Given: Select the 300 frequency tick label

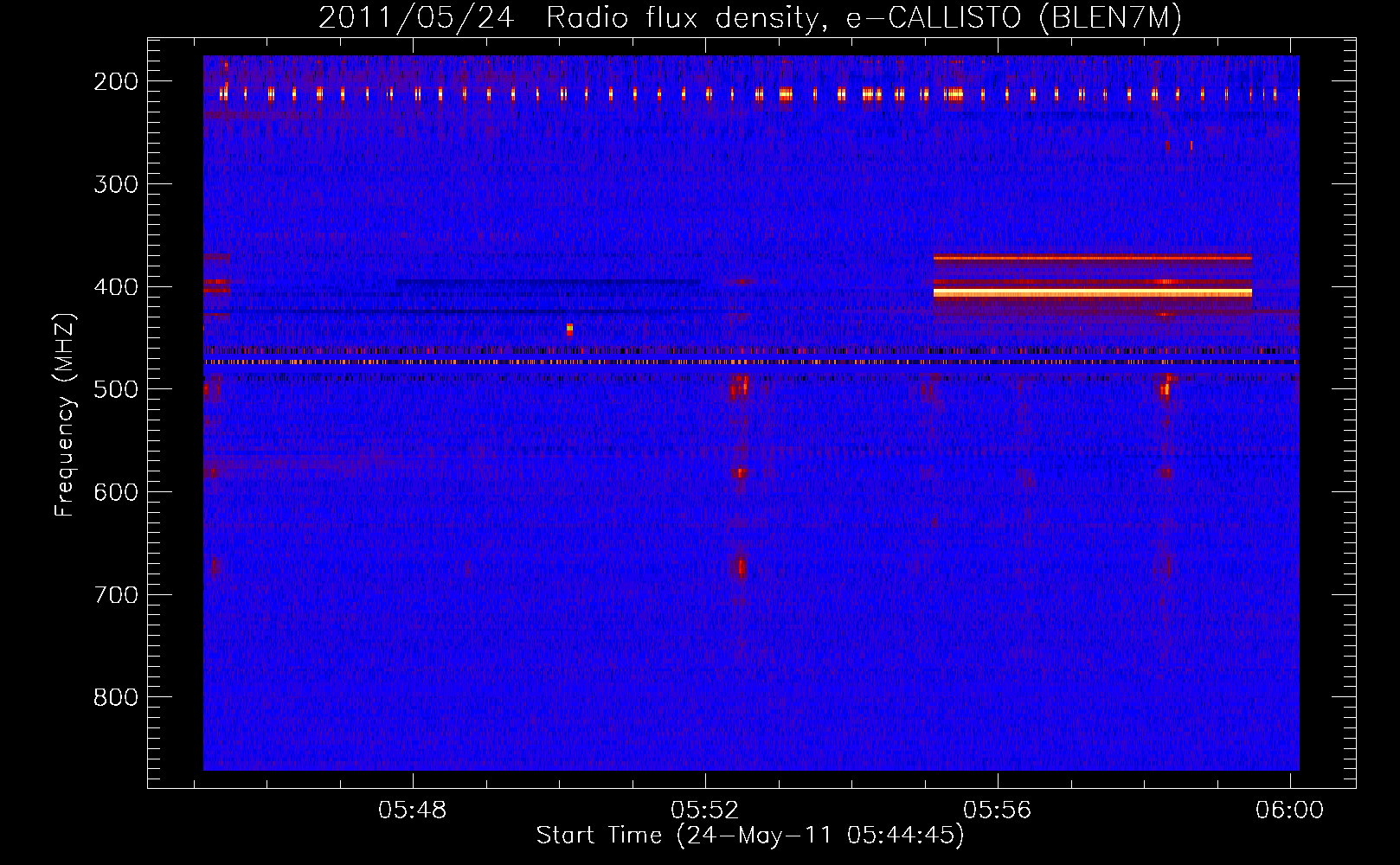Looking at the screenshot, I should (115, 184).
